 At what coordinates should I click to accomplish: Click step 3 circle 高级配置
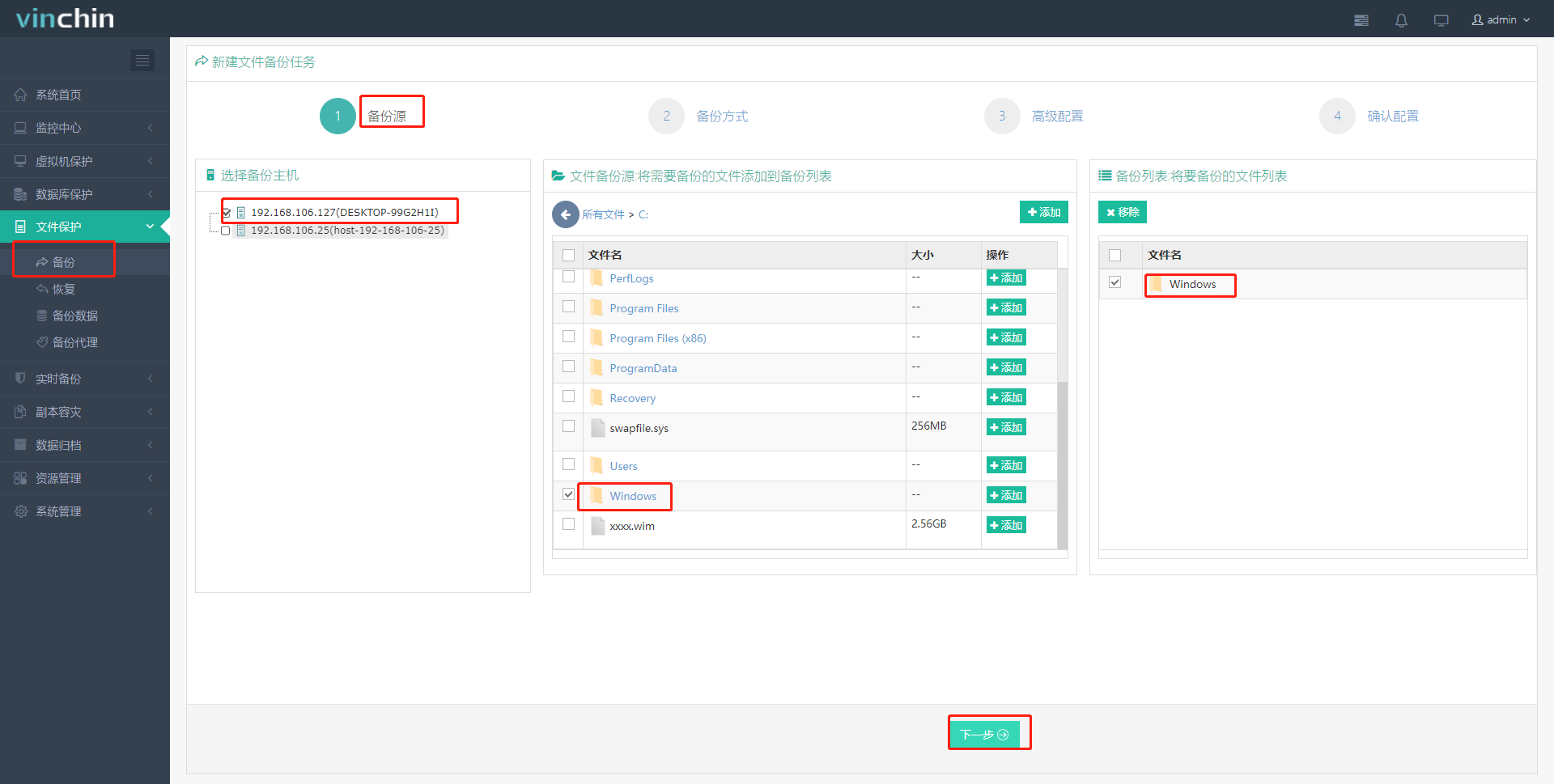pos(1002,116)
